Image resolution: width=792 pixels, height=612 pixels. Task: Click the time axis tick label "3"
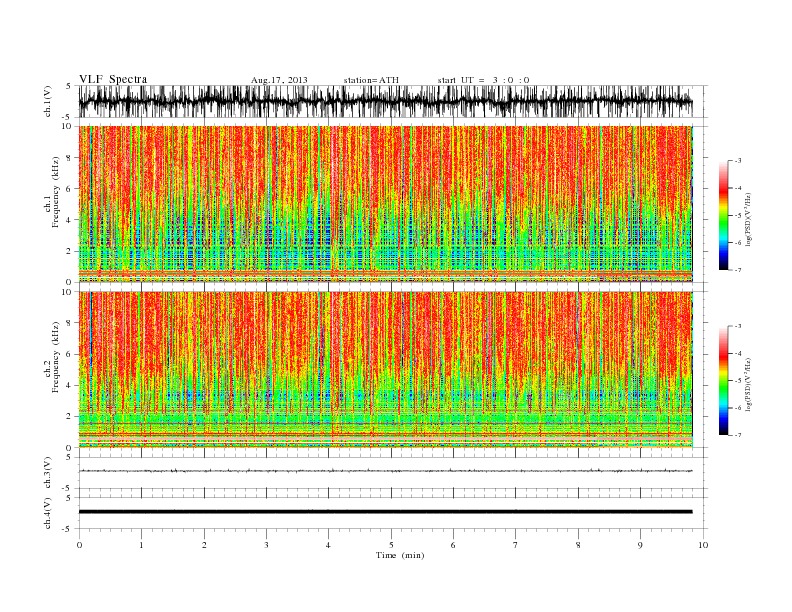[x=266, y=545]
